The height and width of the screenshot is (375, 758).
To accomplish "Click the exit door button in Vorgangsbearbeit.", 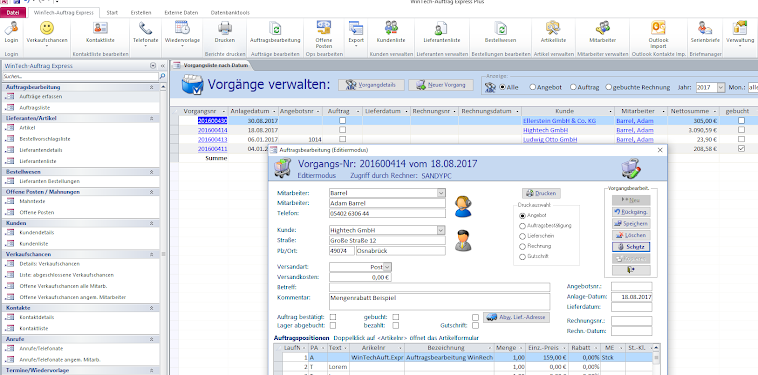I will point(631,270).
